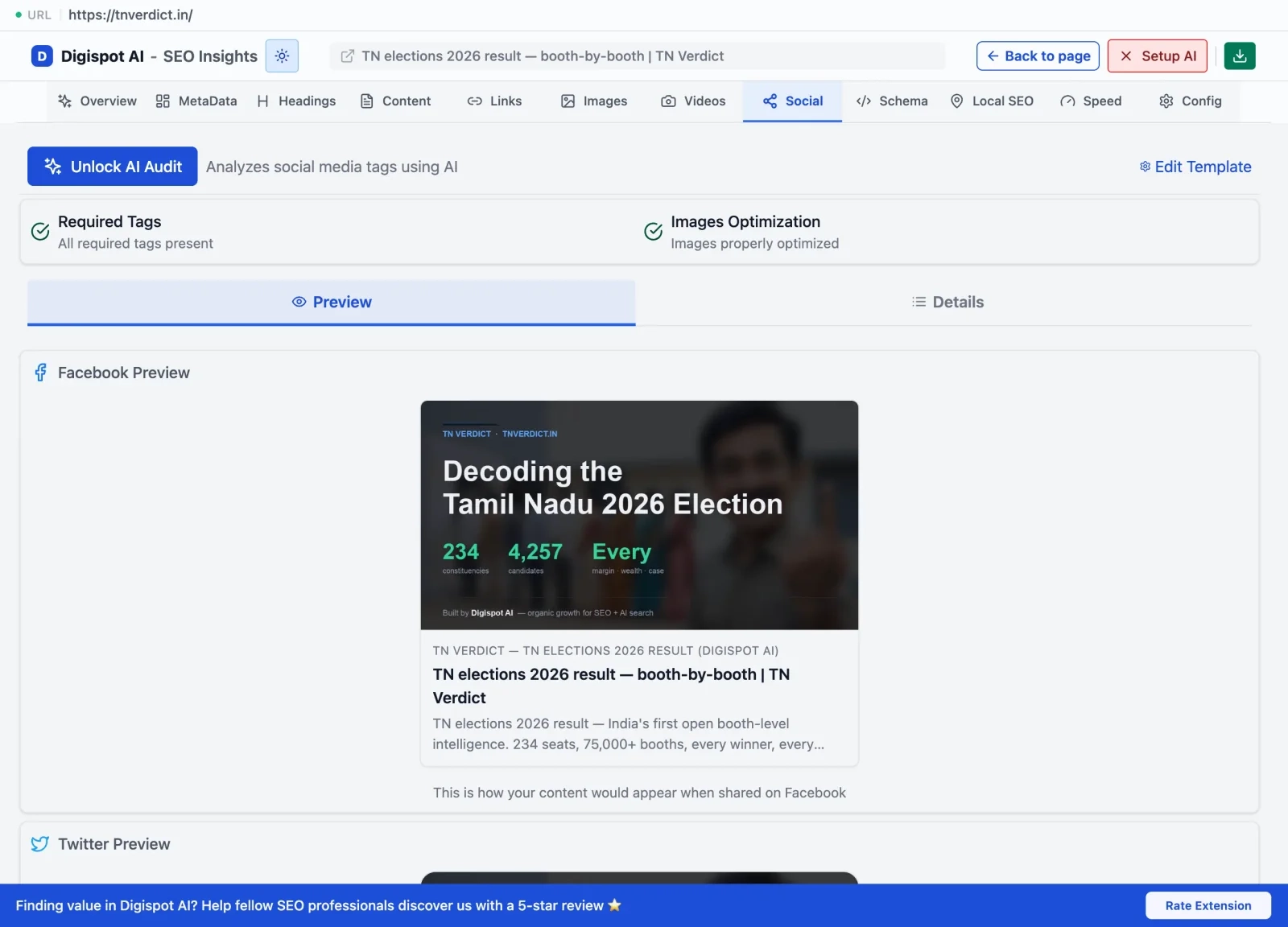This screenshot has width=1288, height=927.
Task: Click the Rate Extension button
Action: (x=1208, y=905)
